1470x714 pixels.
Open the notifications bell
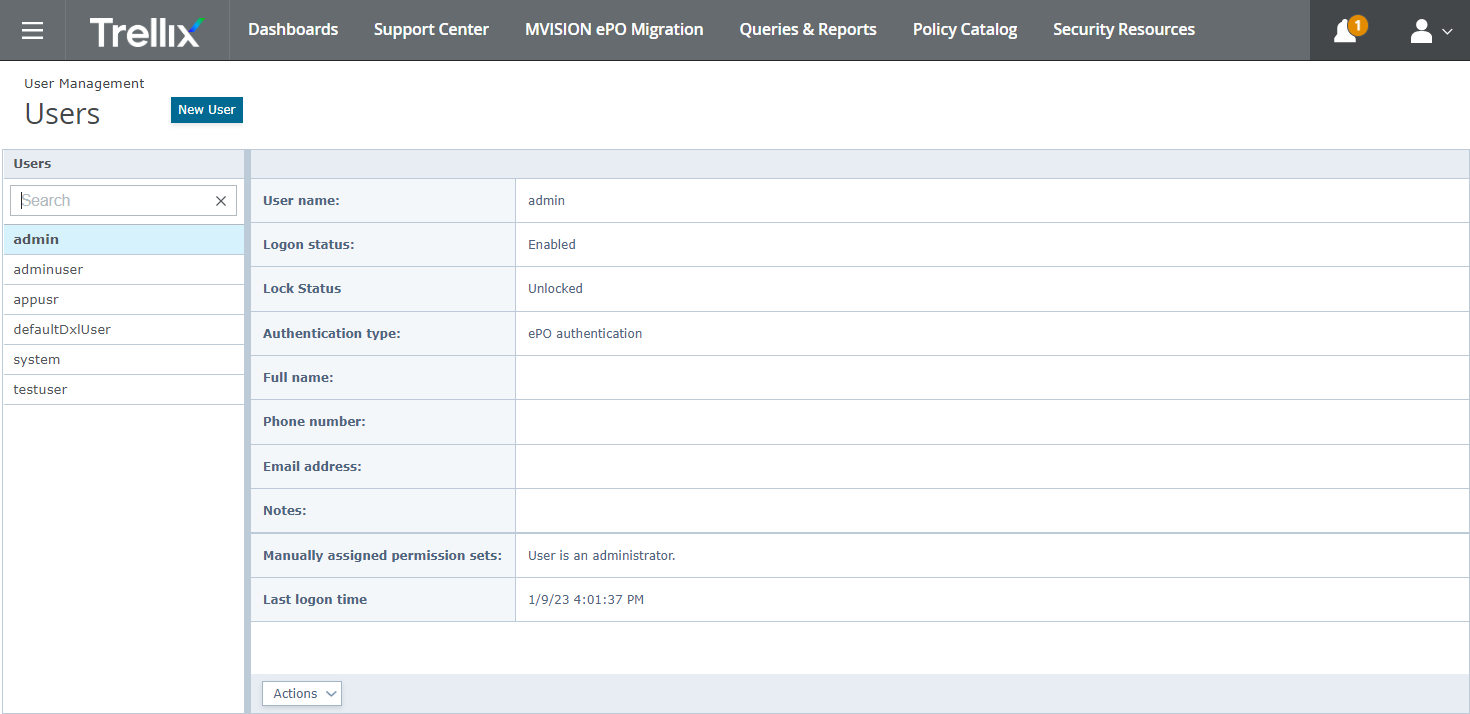[x=1347, y=30]
